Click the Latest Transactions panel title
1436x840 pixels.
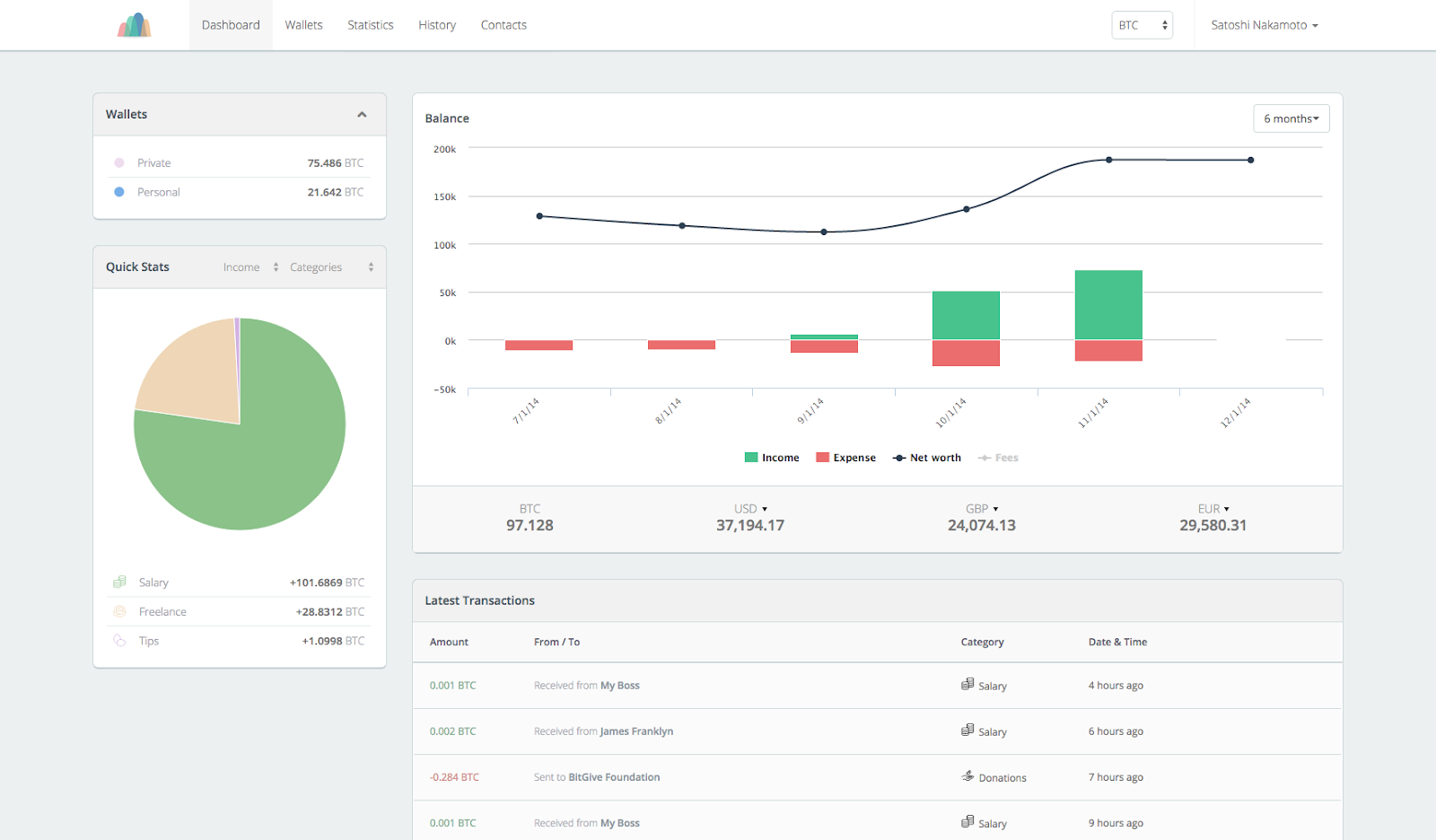click(479, 600)
